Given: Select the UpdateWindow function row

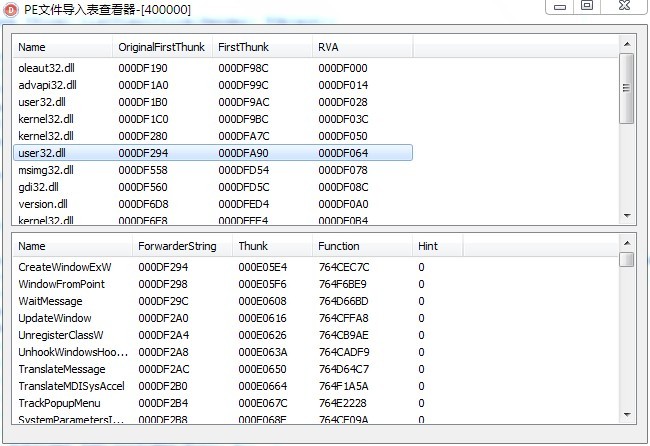Looking at the screenshot, I should point(238,318).
